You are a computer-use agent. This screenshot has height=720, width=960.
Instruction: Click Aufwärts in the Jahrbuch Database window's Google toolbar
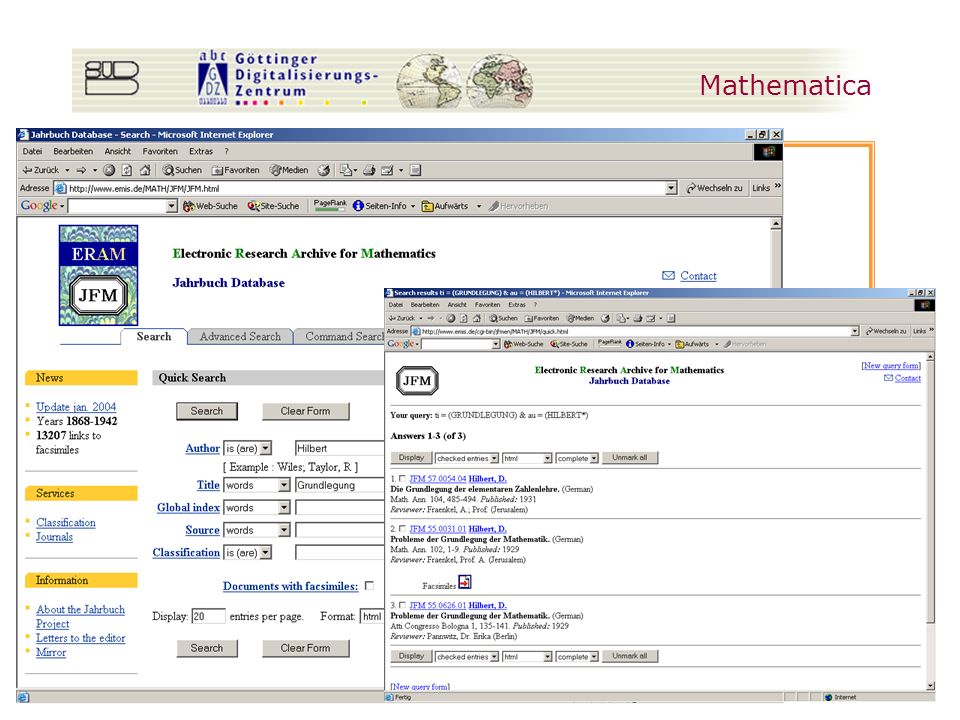445,206
